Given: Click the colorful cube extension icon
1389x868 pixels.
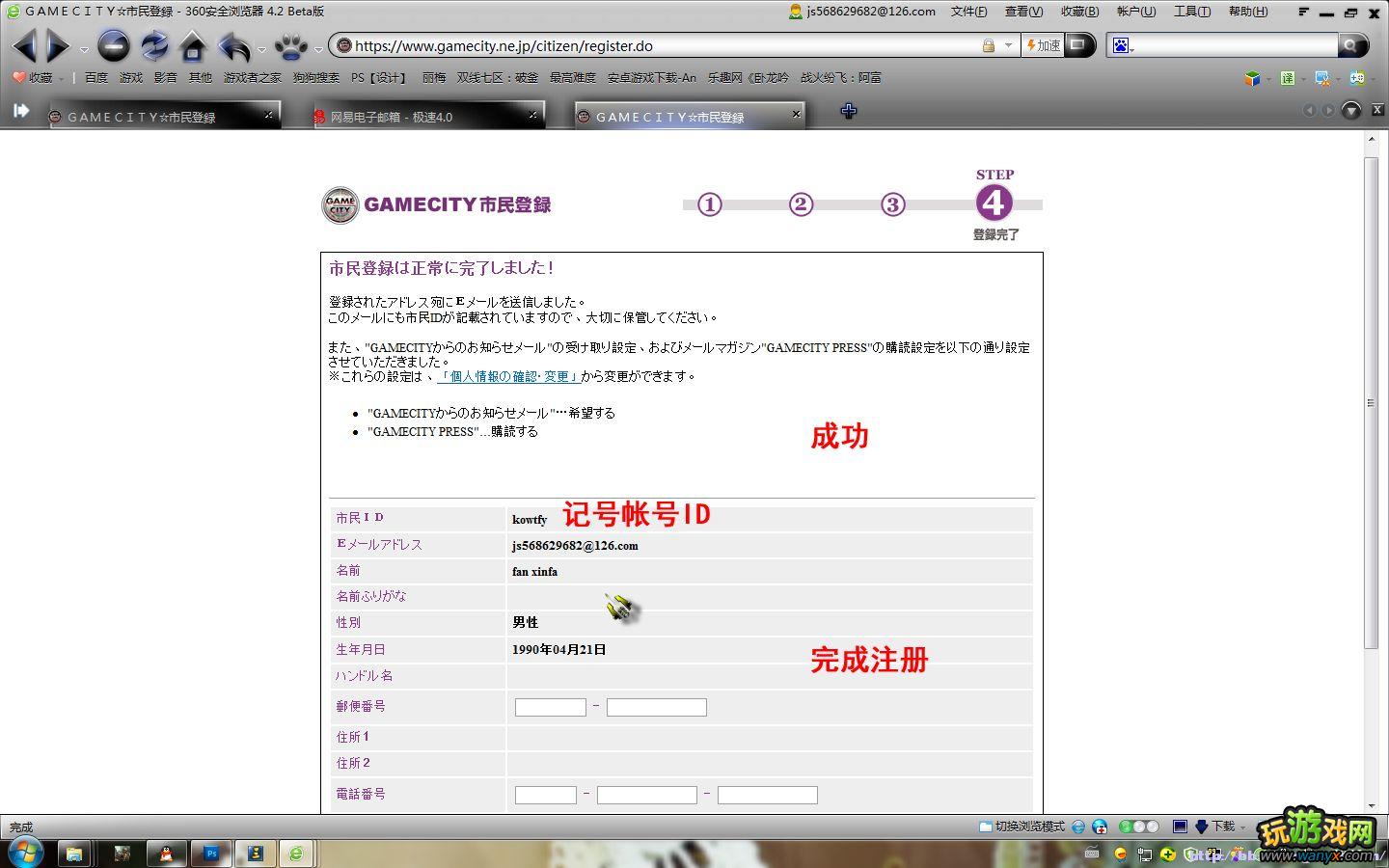Looking at the screenshot, I should [1252, 78].
